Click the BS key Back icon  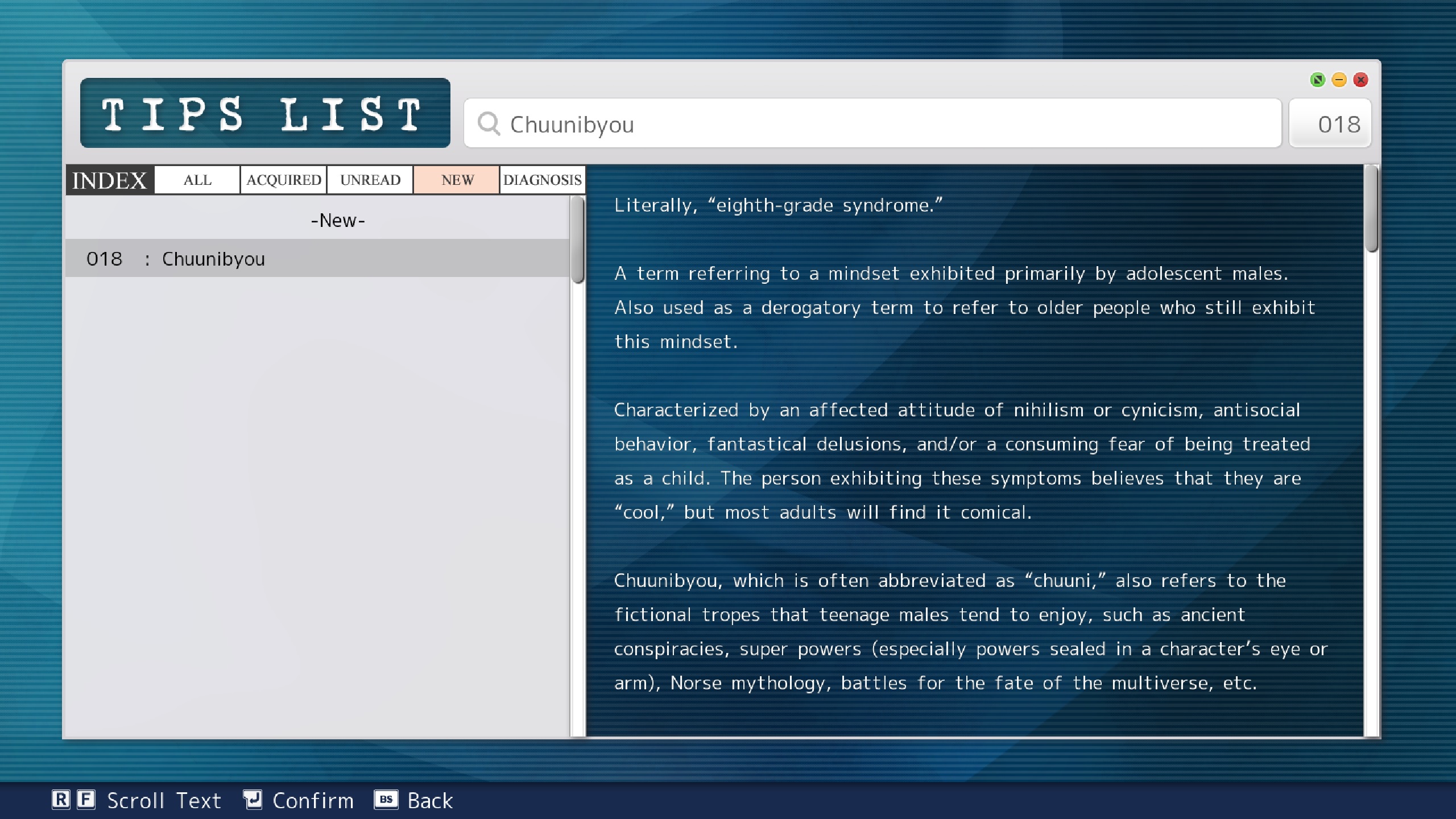[x=386, y=800]
